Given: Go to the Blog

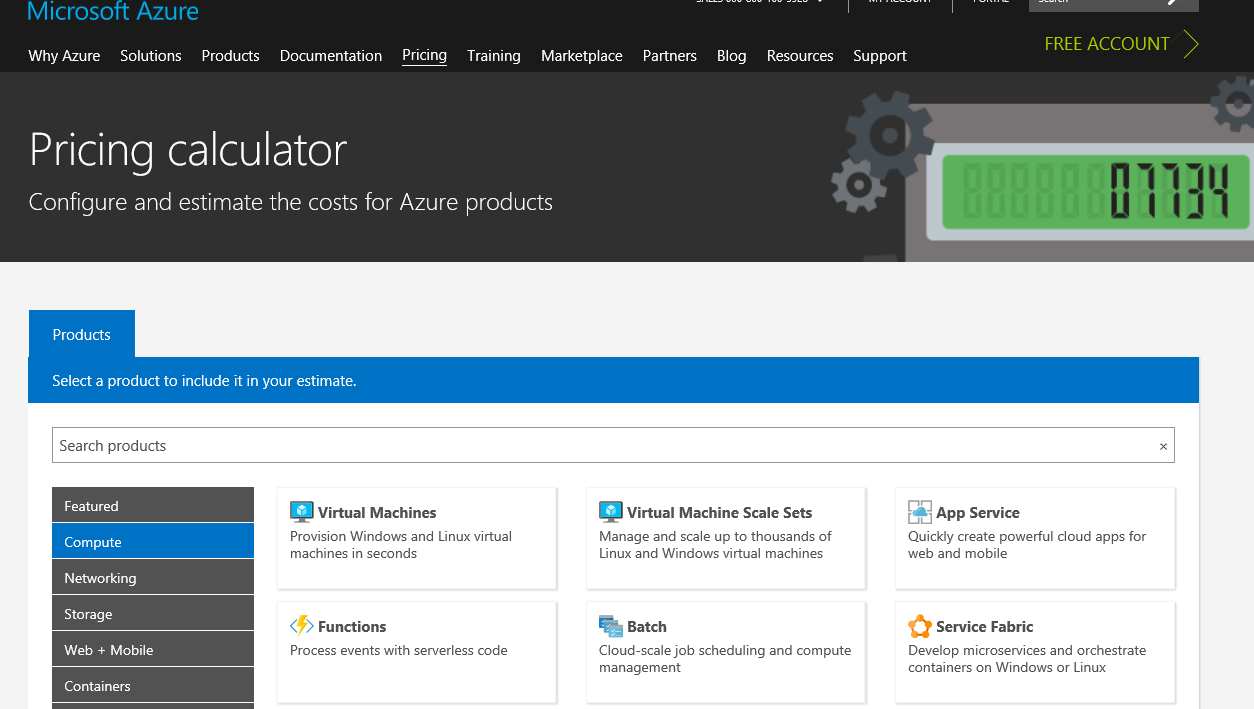Looking at the screenshot, I should tap(732, 56).
